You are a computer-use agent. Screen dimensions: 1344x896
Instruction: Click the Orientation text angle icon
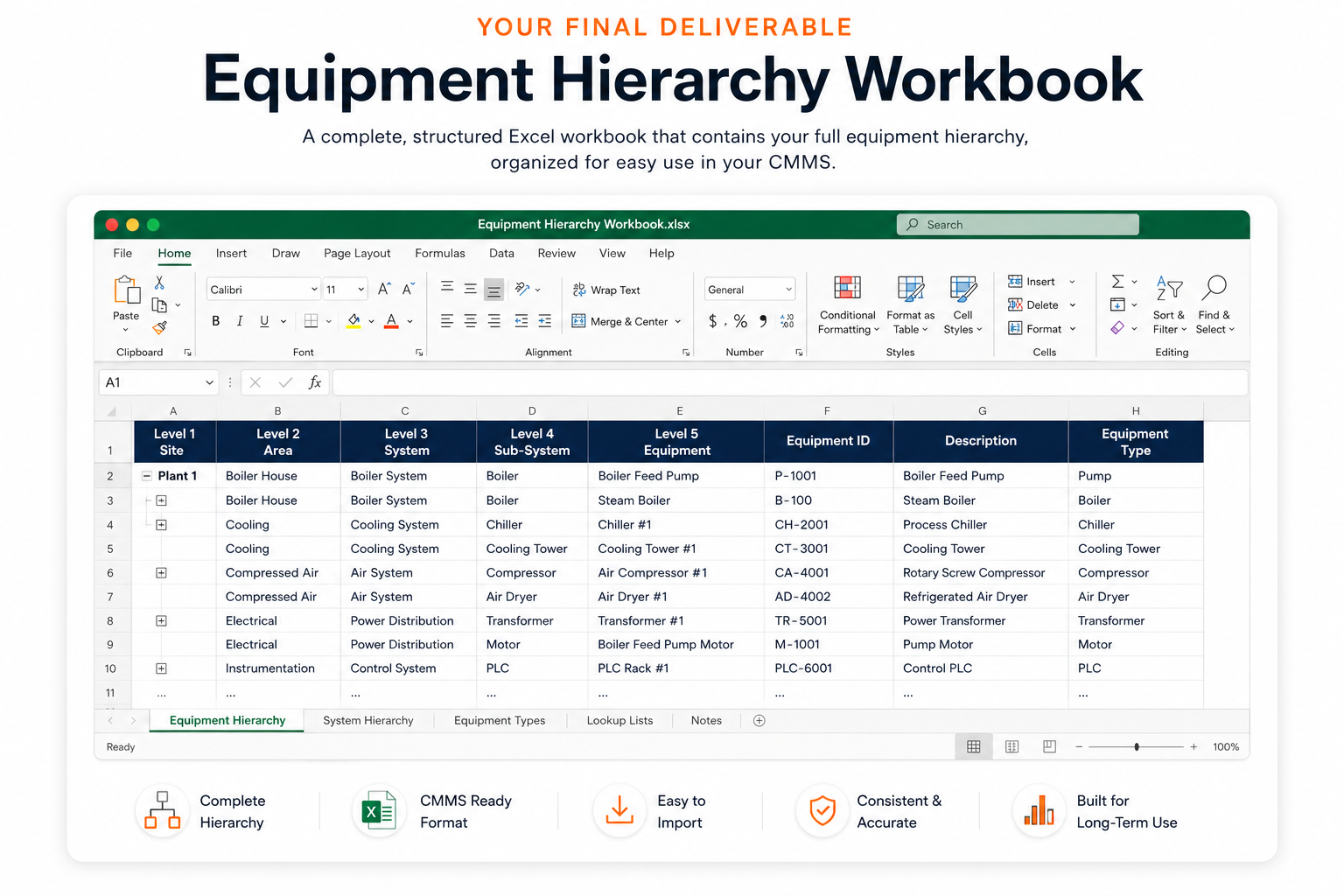tap(522, 289)
